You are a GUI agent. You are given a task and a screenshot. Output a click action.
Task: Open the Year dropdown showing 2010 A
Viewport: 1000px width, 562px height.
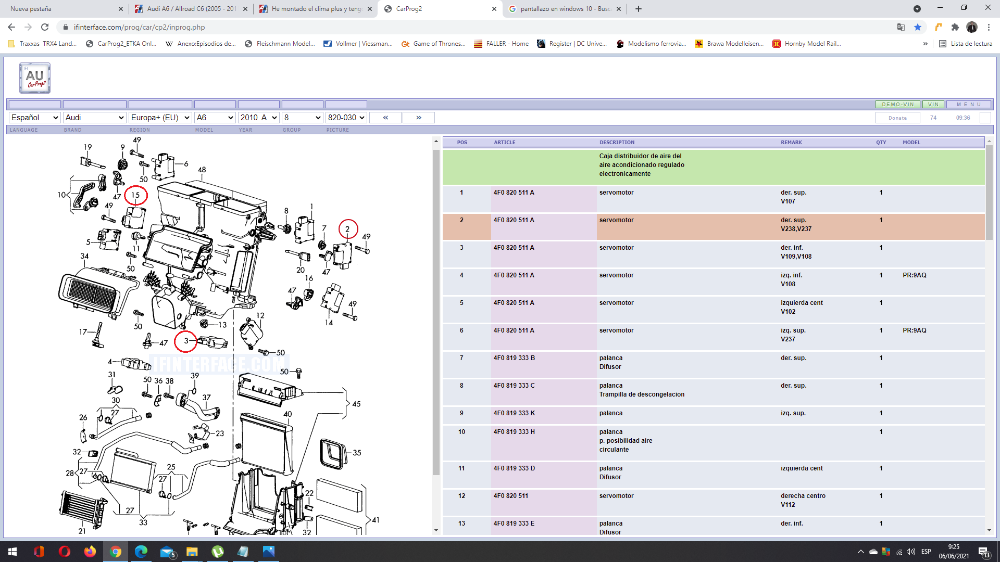pos(258,117)
